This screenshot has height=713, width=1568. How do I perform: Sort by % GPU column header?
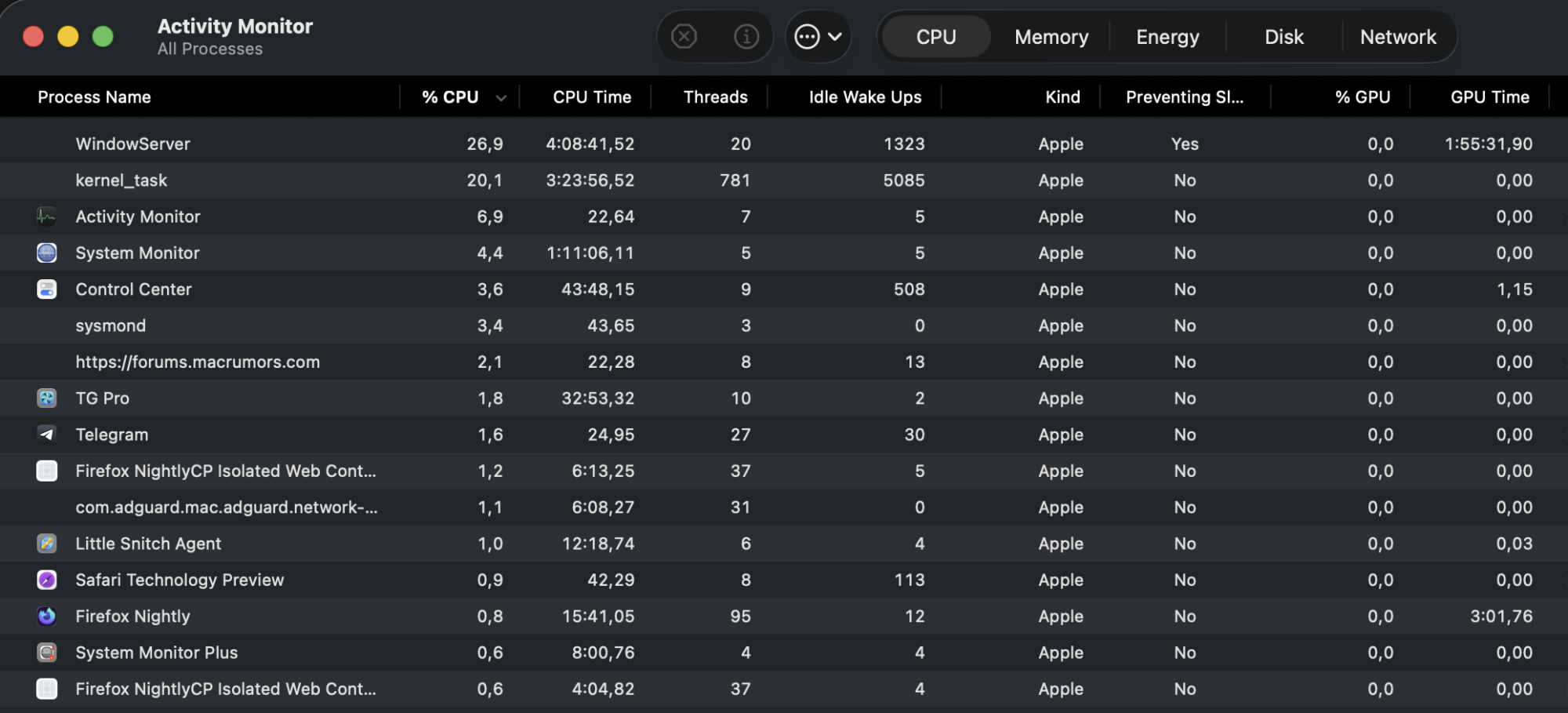pyautogui.click(x=1363, y=97)
